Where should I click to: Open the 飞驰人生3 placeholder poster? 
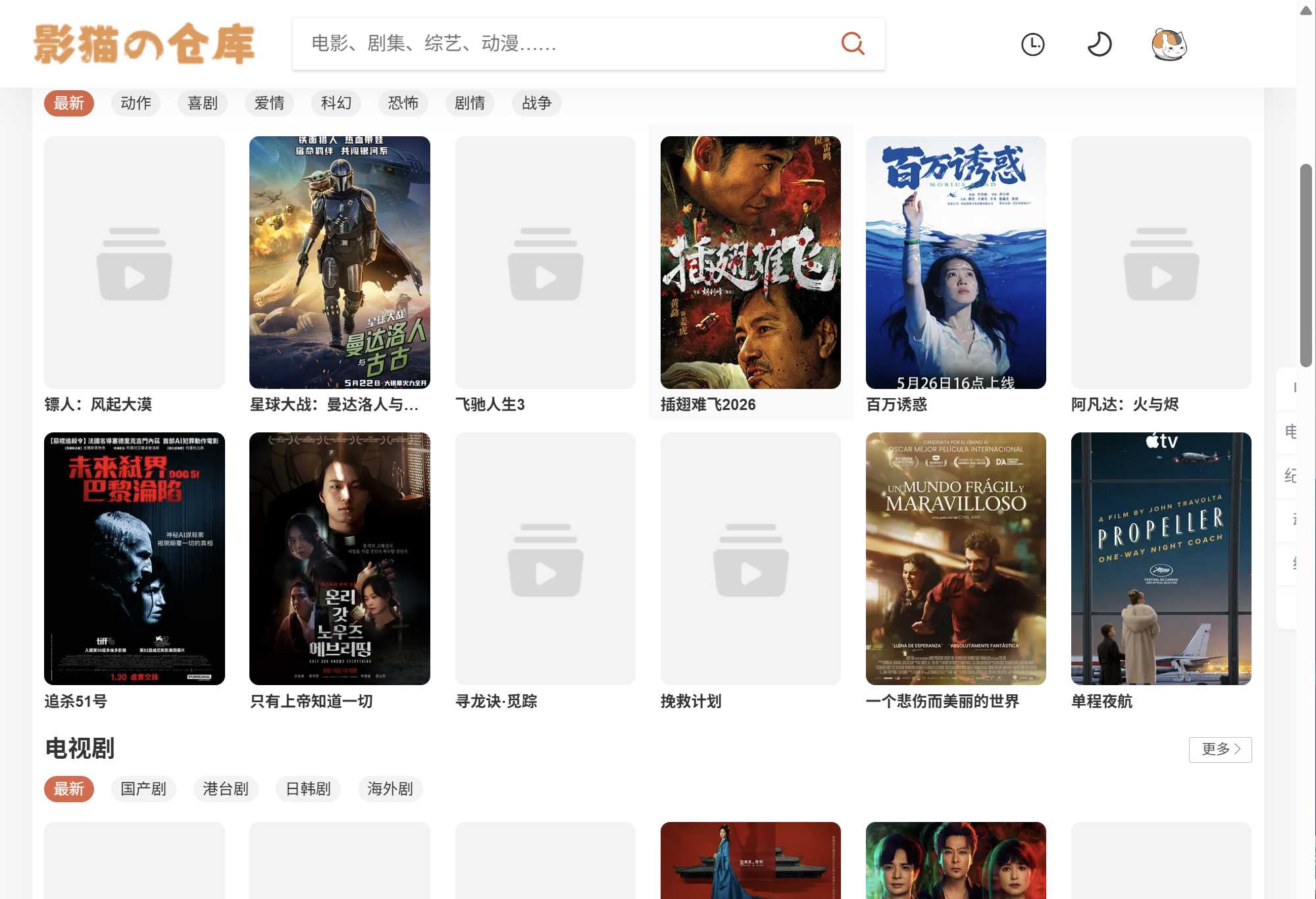545,262
